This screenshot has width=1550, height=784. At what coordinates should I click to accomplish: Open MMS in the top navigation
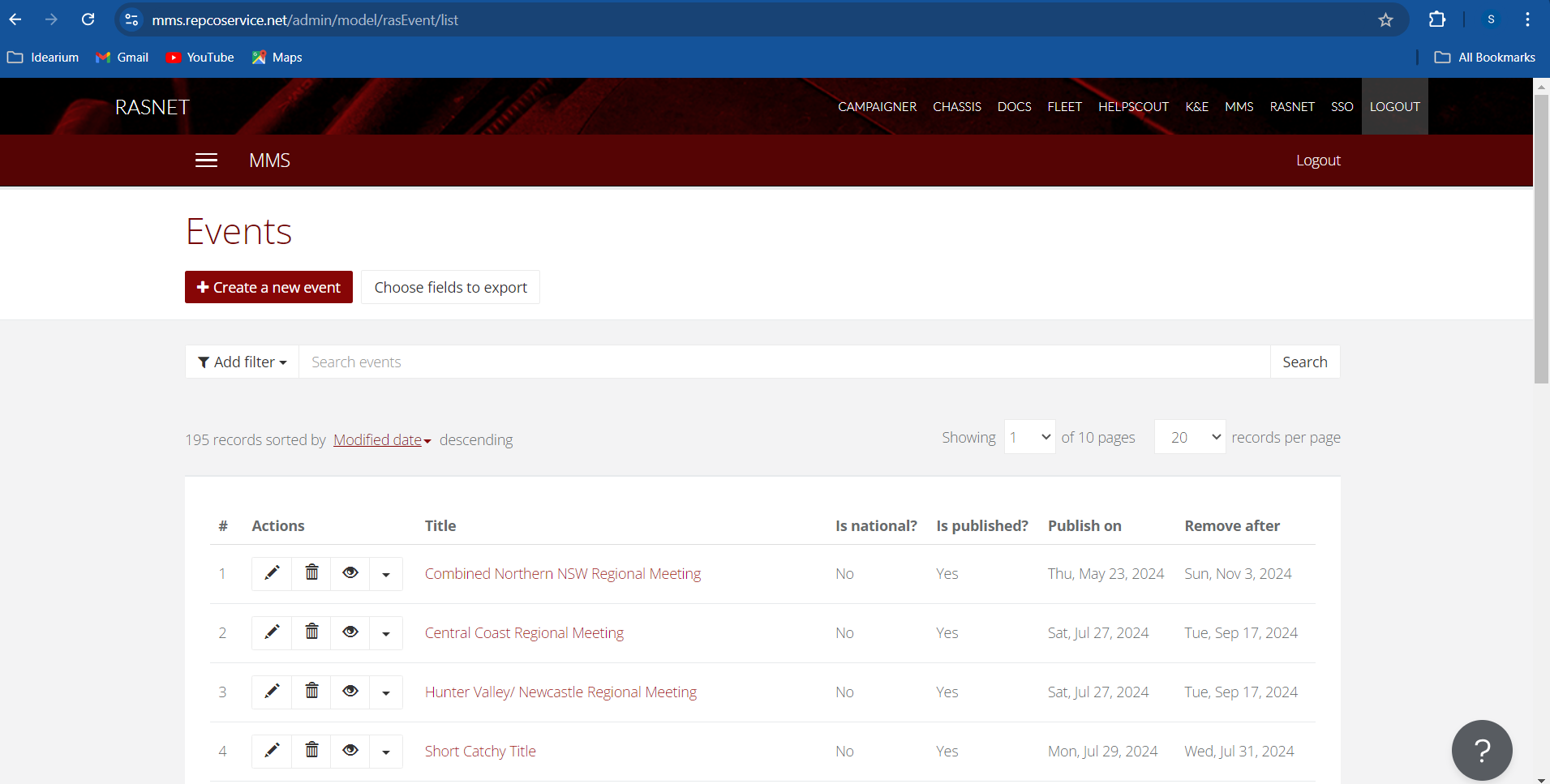coord(1239,107)
